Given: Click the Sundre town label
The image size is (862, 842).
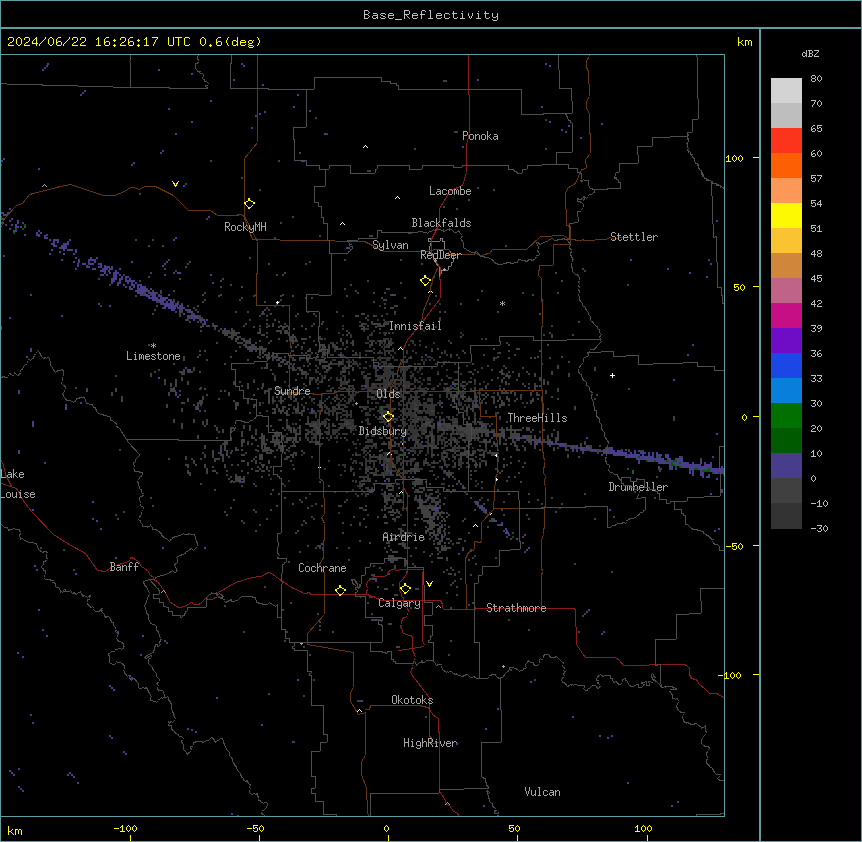Looking at the screenshot, I should point(292,391).
